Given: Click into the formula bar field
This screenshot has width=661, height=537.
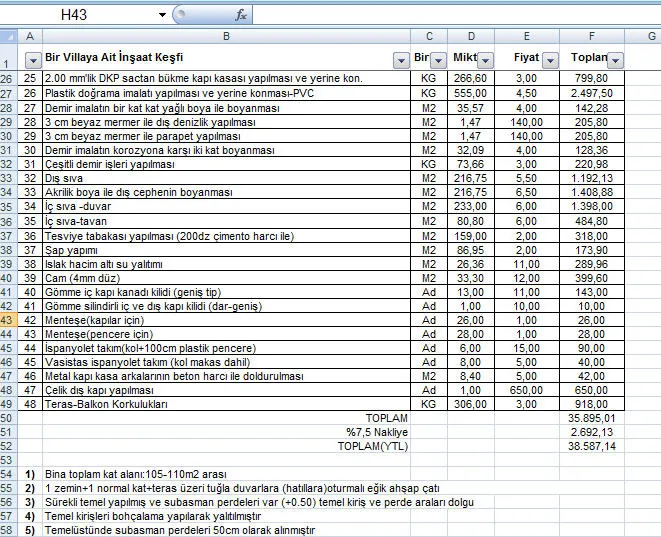Looking at the screenshot, I should [450, 15].
